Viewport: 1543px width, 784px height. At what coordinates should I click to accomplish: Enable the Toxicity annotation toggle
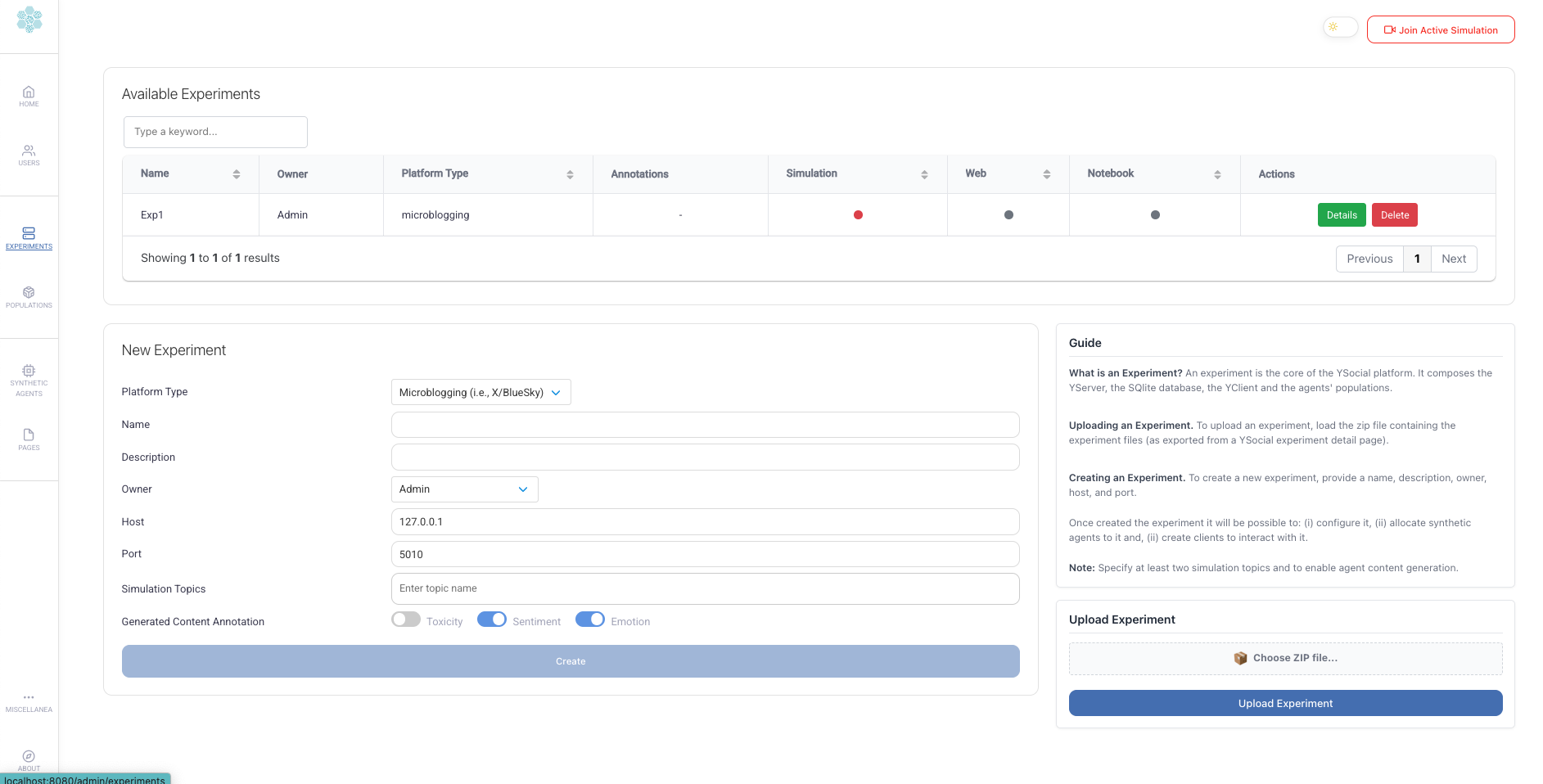(x=406, y=620)
